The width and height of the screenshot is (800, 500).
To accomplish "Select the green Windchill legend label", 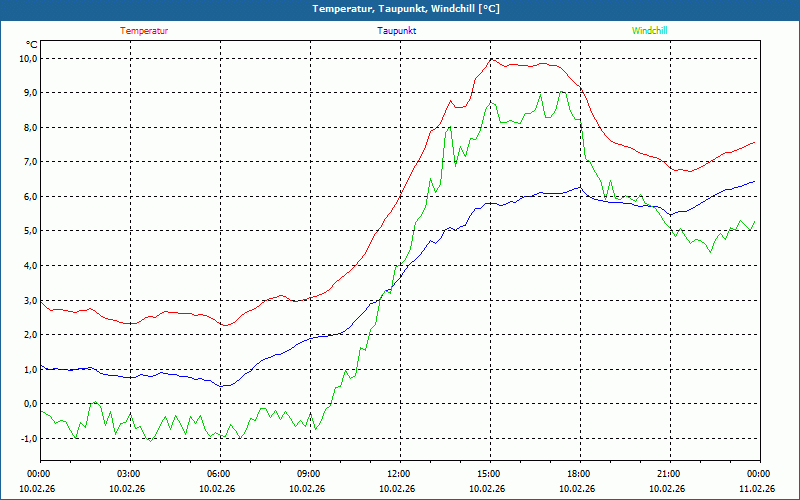I will 650,31.
